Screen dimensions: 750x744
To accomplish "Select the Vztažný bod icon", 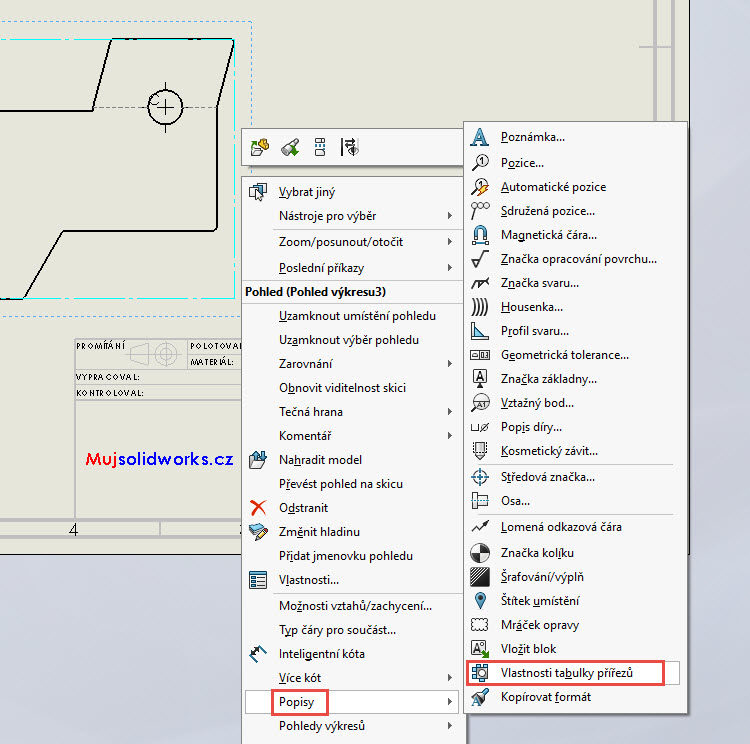I will (x=480, y=403).
